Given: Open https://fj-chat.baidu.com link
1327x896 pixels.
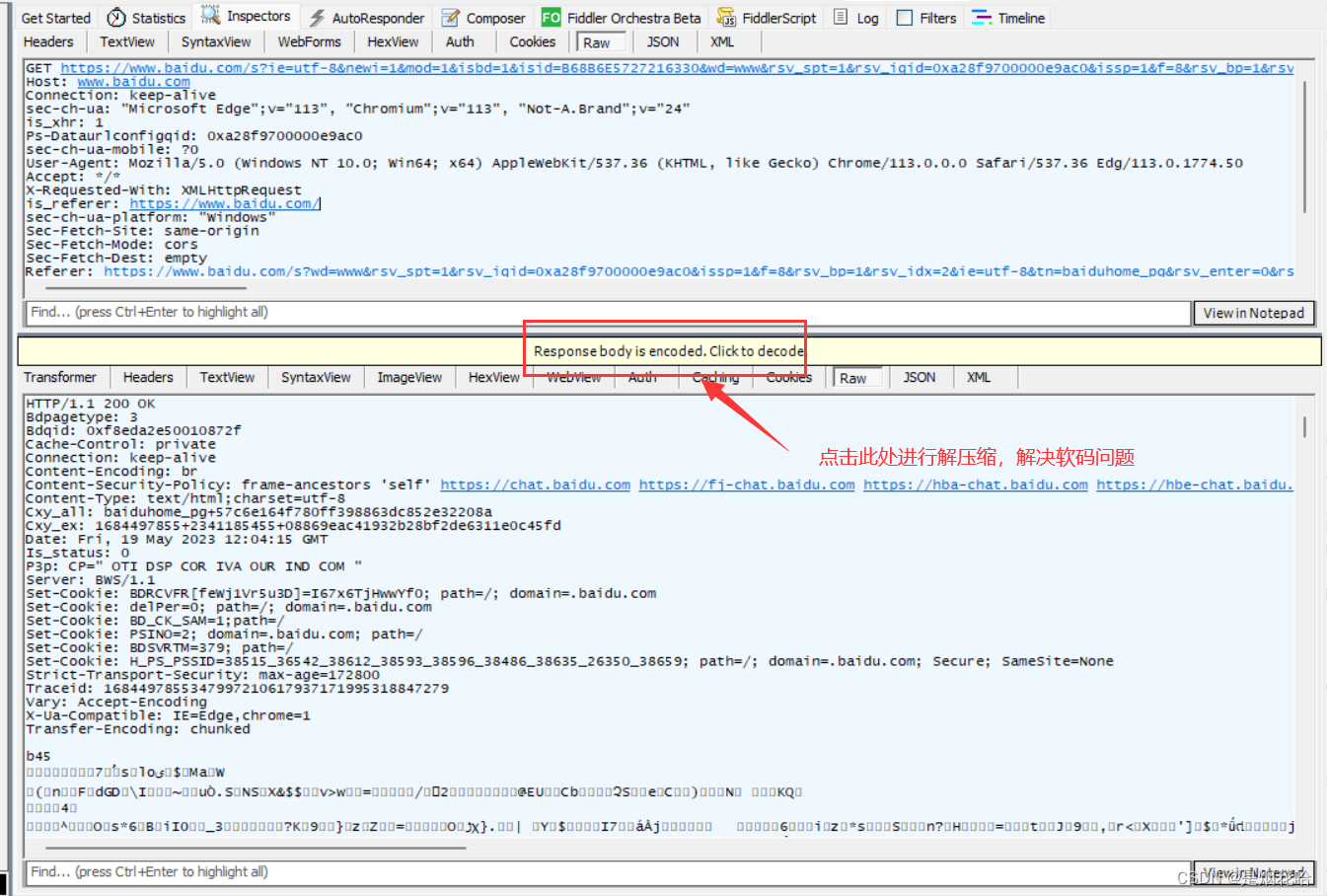Looking at the screenshot, I should 747,485.
